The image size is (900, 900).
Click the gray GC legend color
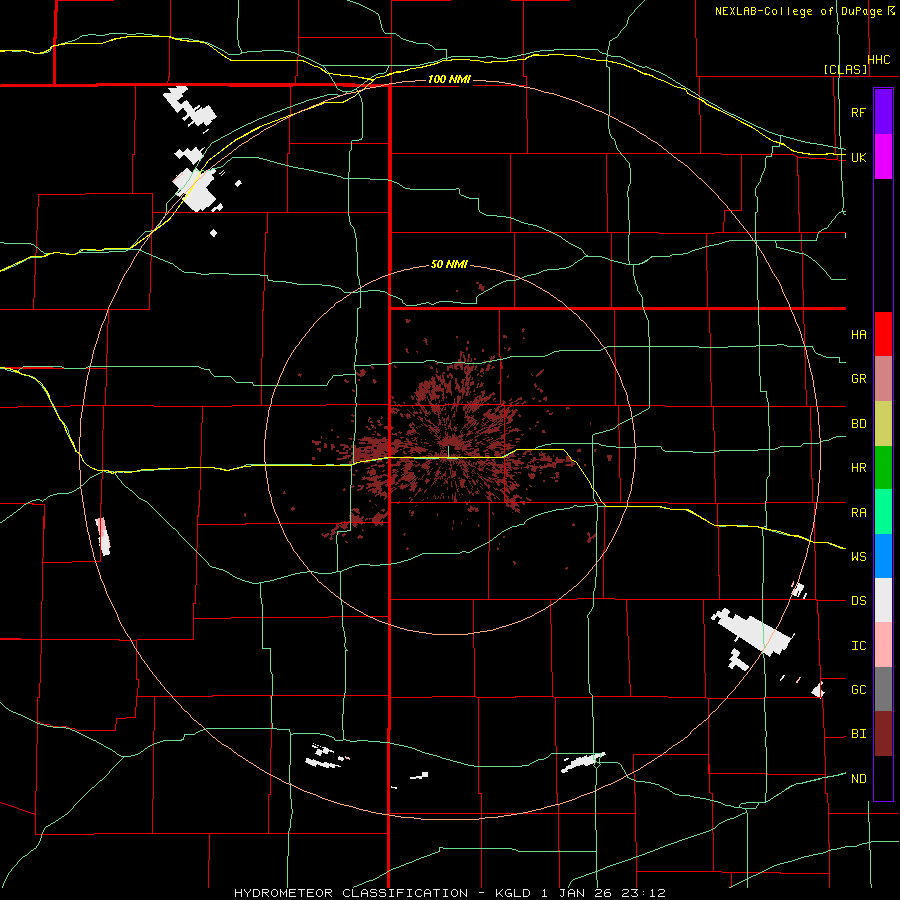(x=883, y=689)
